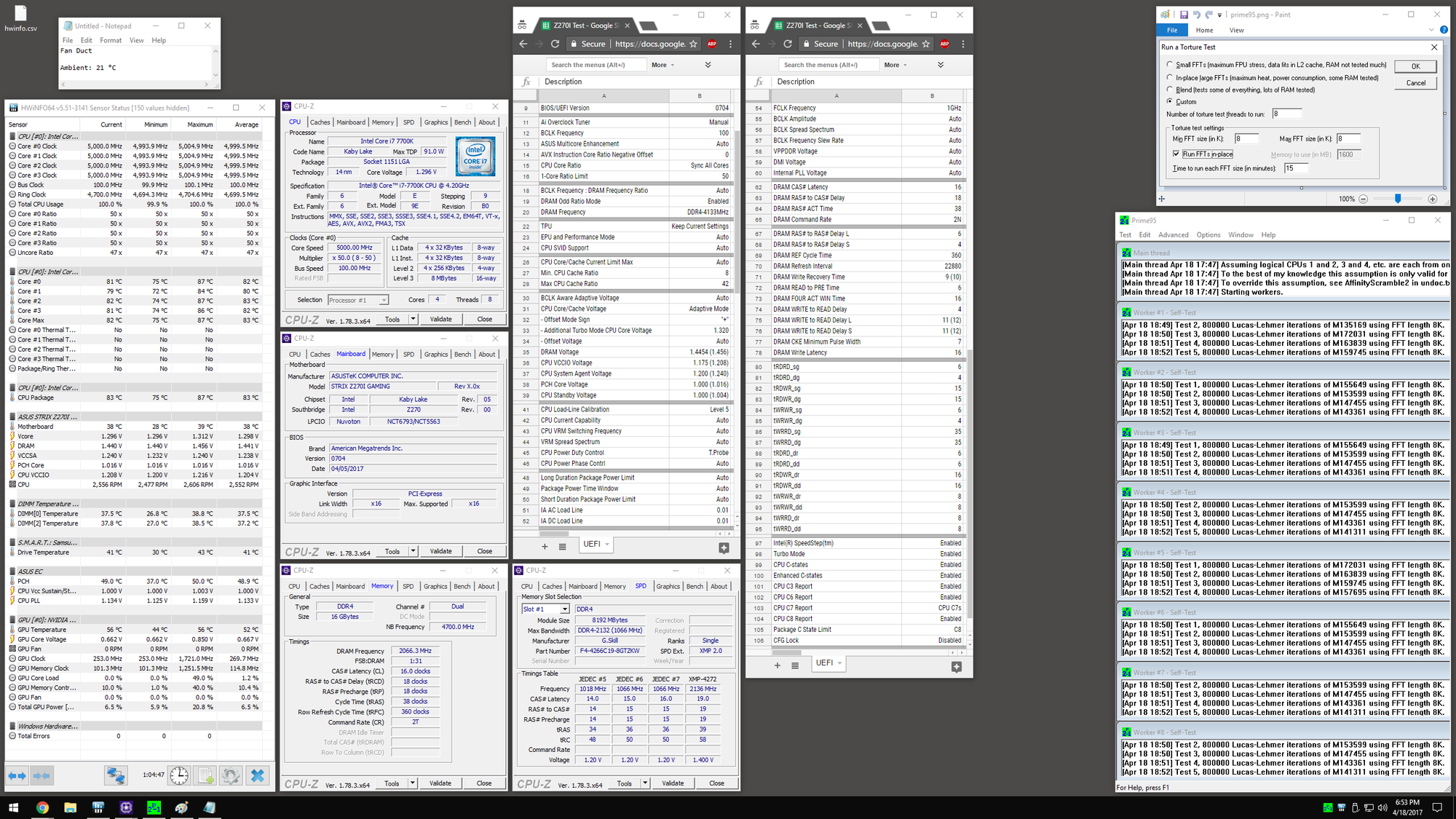
Task: Click HWiNFO log file icon with green plus
Action: 205,775
